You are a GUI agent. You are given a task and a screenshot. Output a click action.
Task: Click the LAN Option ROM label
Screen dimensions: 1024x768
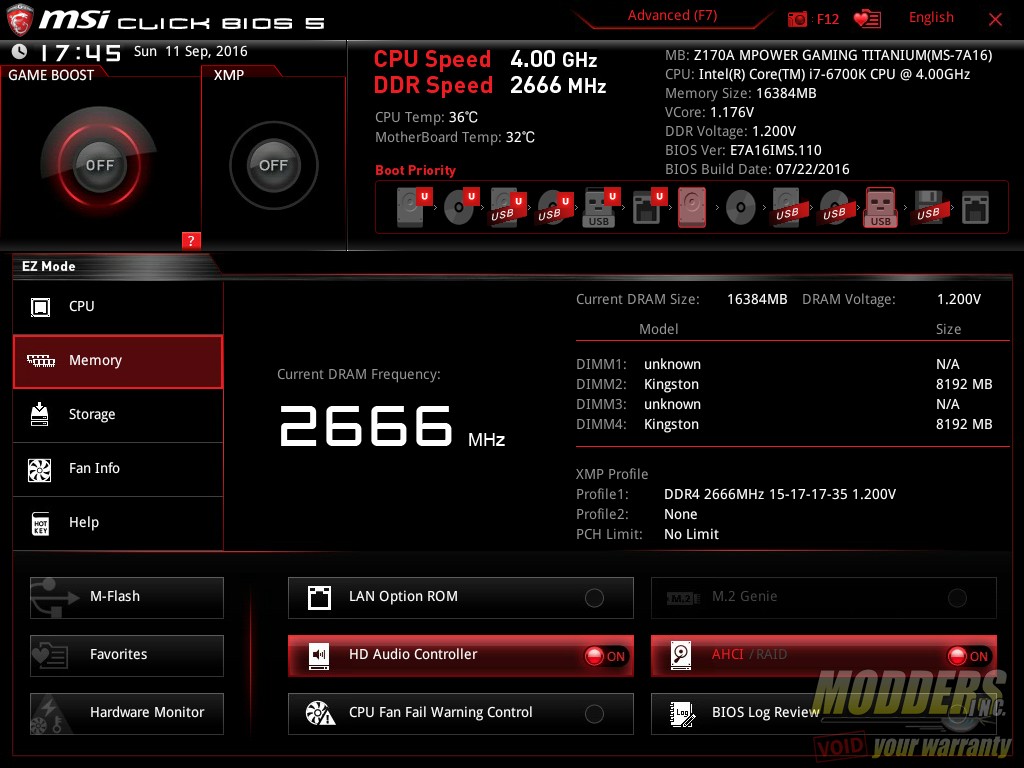click(403, 596)
